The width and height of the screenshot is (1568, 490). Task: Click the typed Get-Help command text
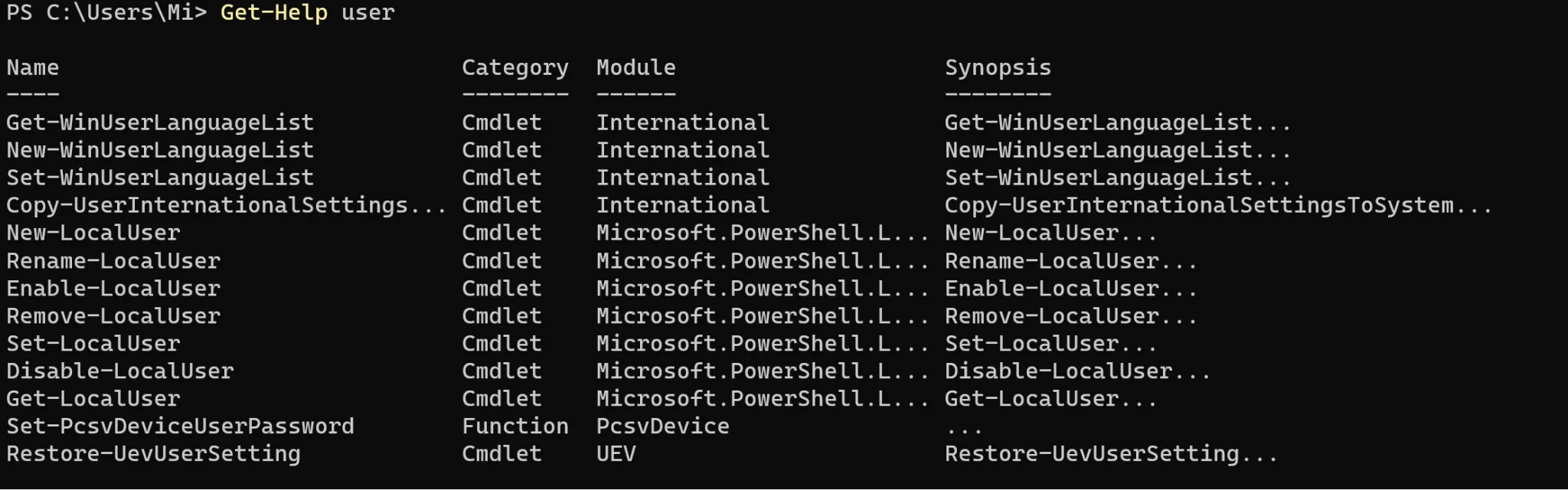(x=307, y=13)
